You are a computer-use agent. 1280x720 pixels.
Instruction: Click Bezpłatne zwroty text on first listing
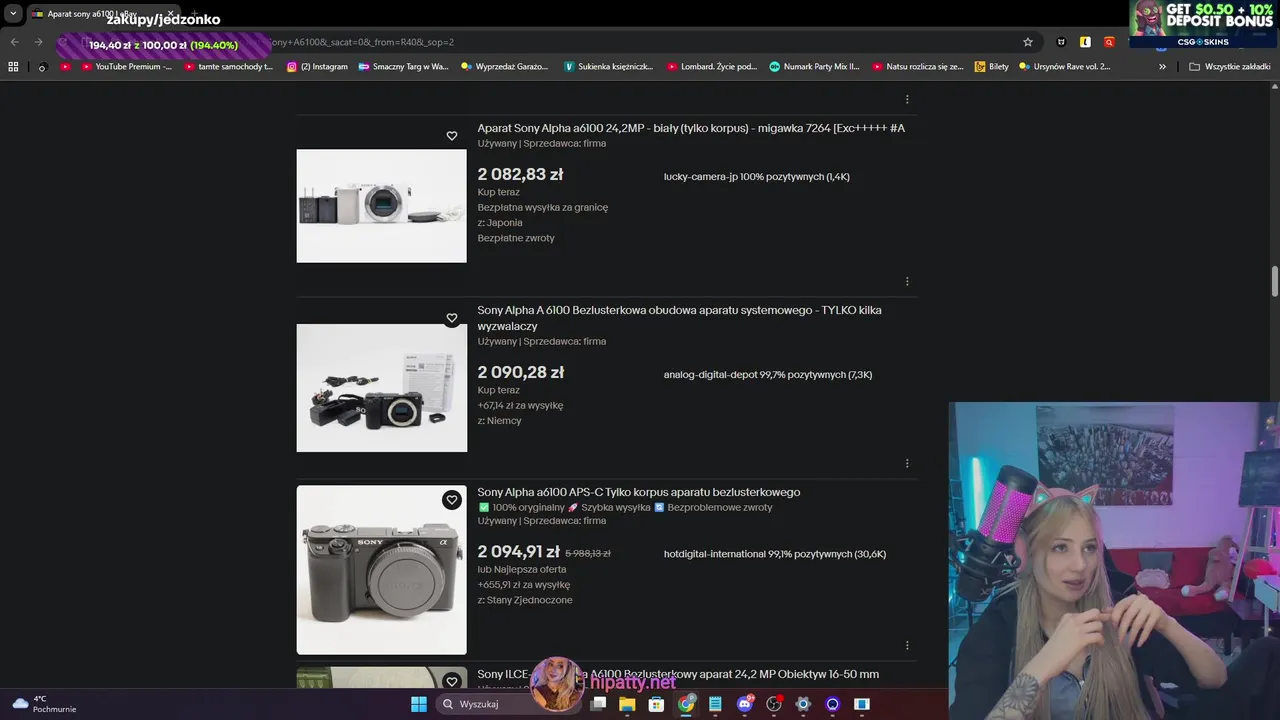click(516, 238)
